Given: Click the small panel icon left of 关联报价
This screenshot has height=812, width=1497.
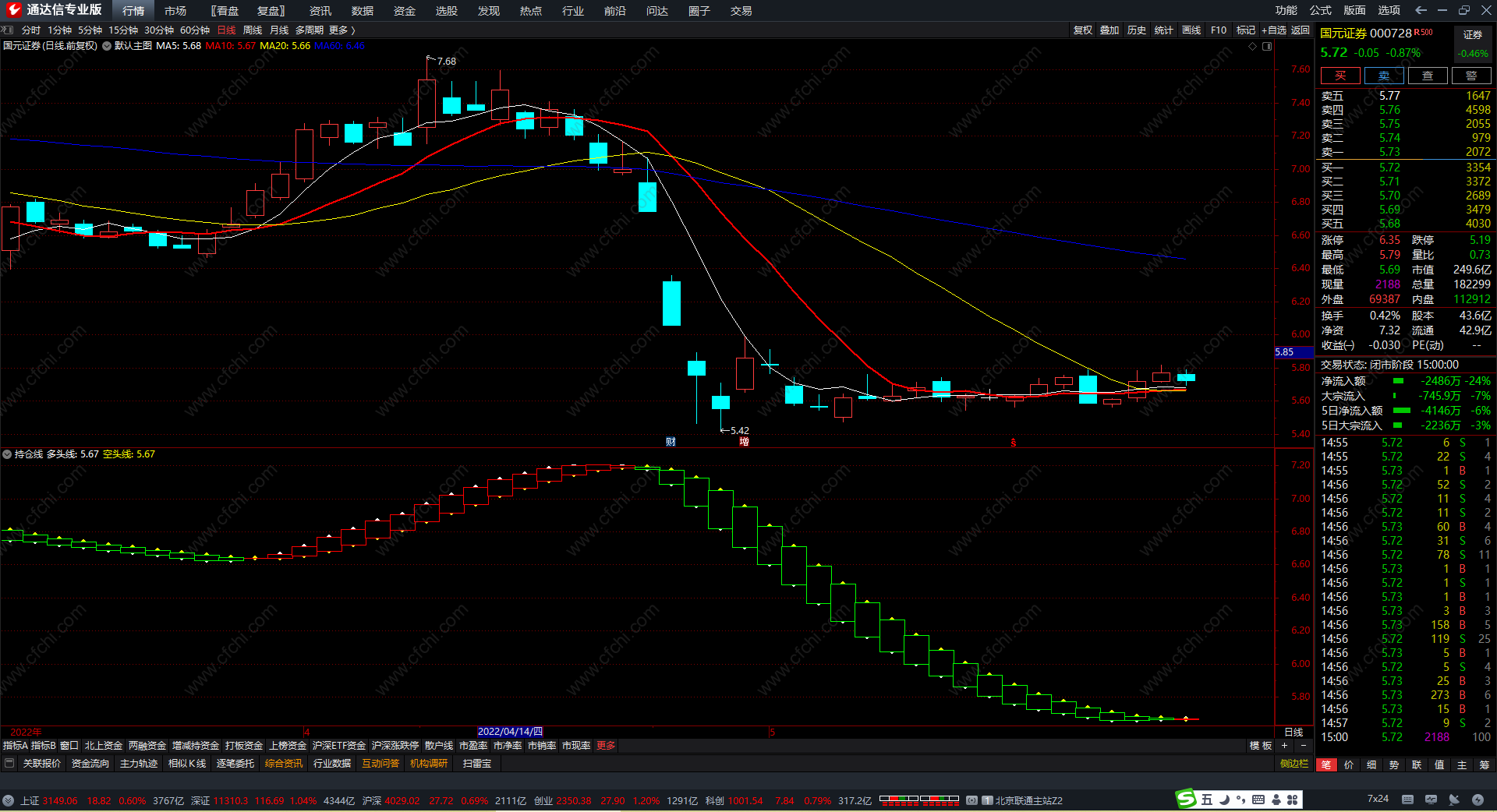Looking at the screenshot, I should pyautogui.click(x=9, y=764).
